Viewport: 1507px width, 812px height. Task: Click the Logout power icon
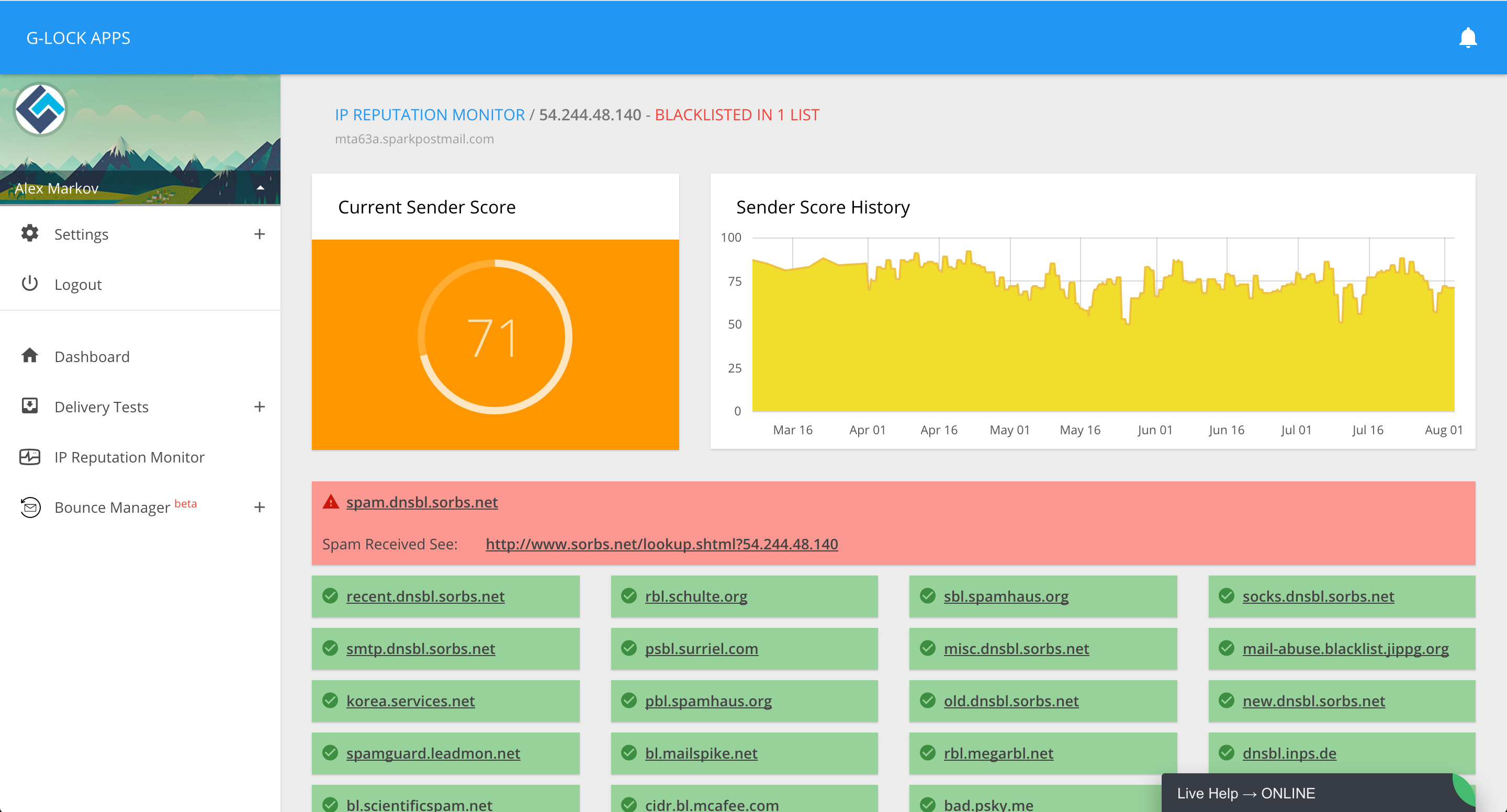29,284
